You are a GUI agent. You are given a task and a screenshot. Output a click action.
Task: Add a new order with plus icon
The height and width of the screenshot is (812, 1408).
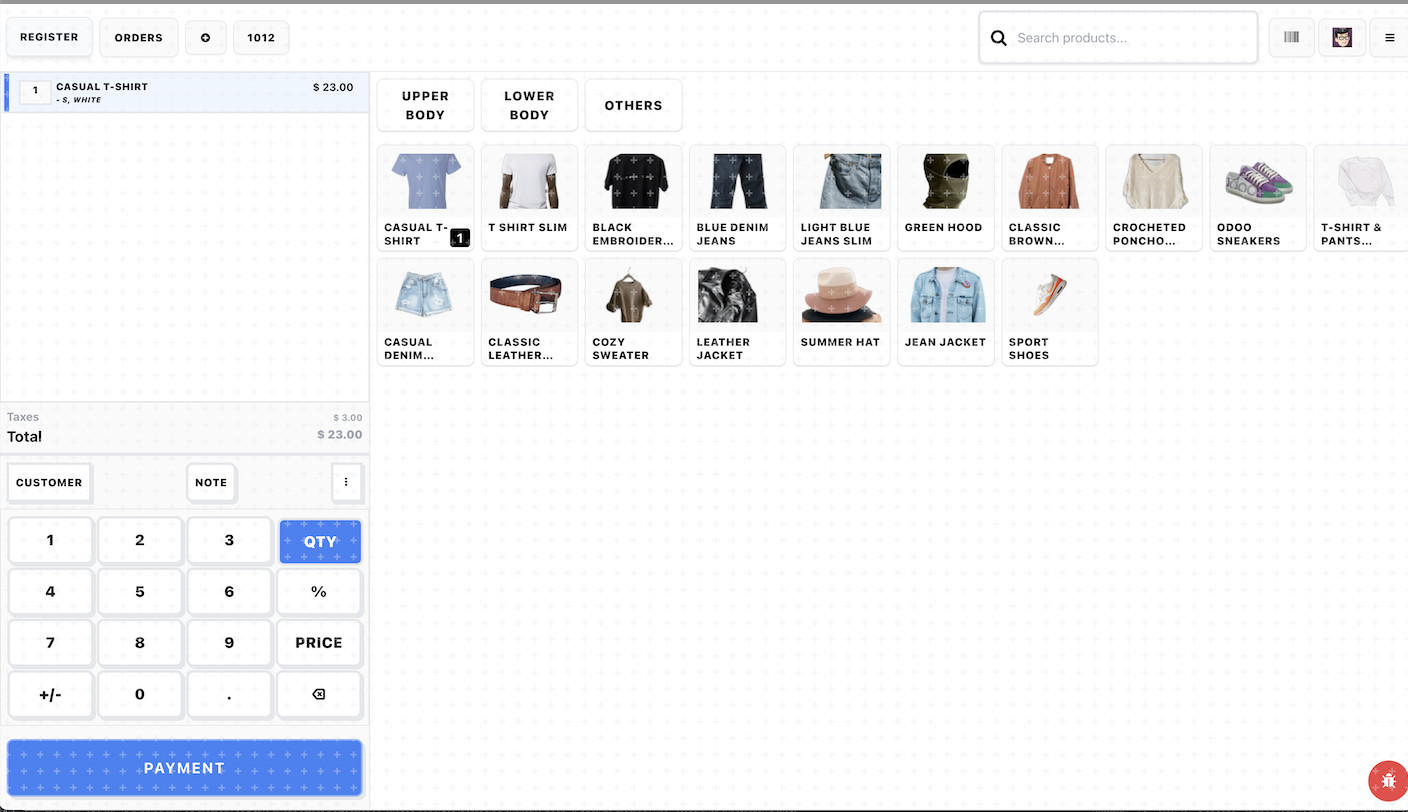[206, 38]
